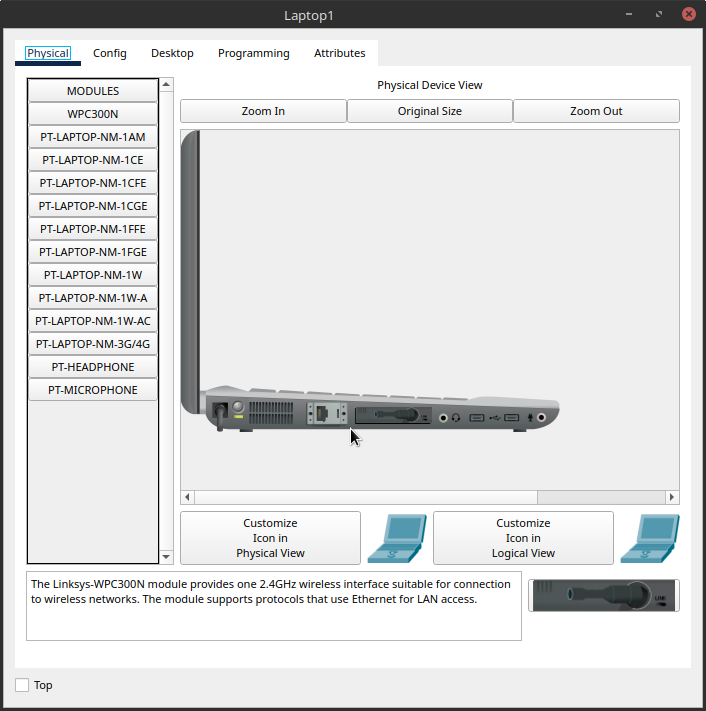
Task: Click the laptop icon beside Physical View customize
Action: (x=396, y=538)
